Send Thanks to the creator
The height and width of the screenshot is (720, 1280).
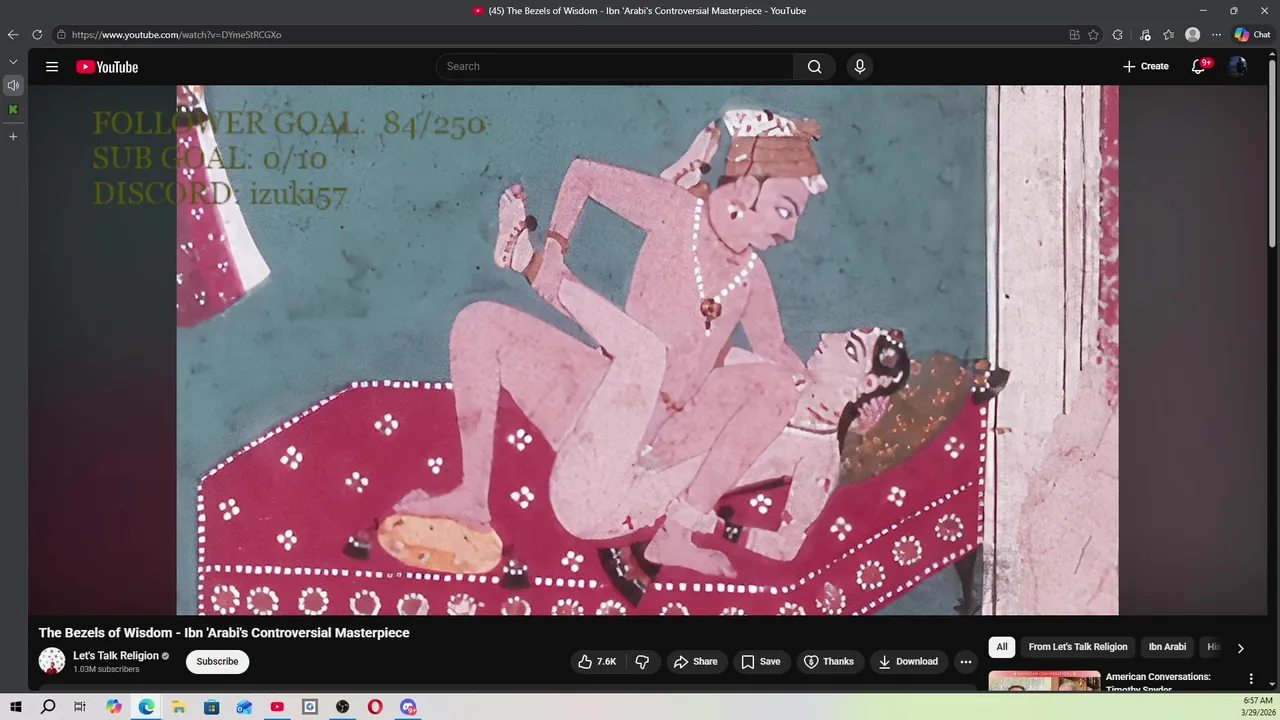click(829, 662)
